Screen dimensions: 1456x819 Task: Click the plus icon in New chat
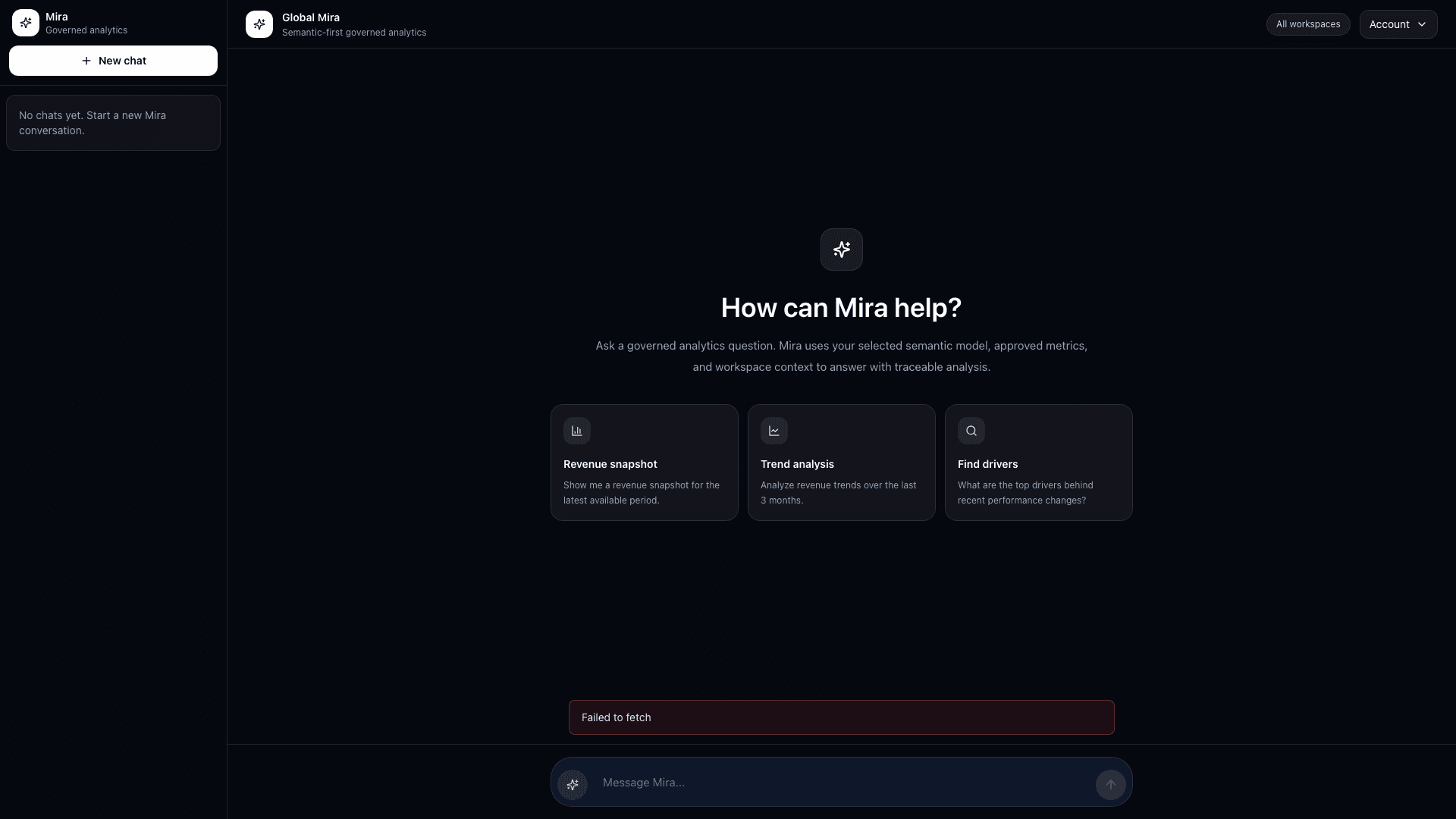pos(86,61)
